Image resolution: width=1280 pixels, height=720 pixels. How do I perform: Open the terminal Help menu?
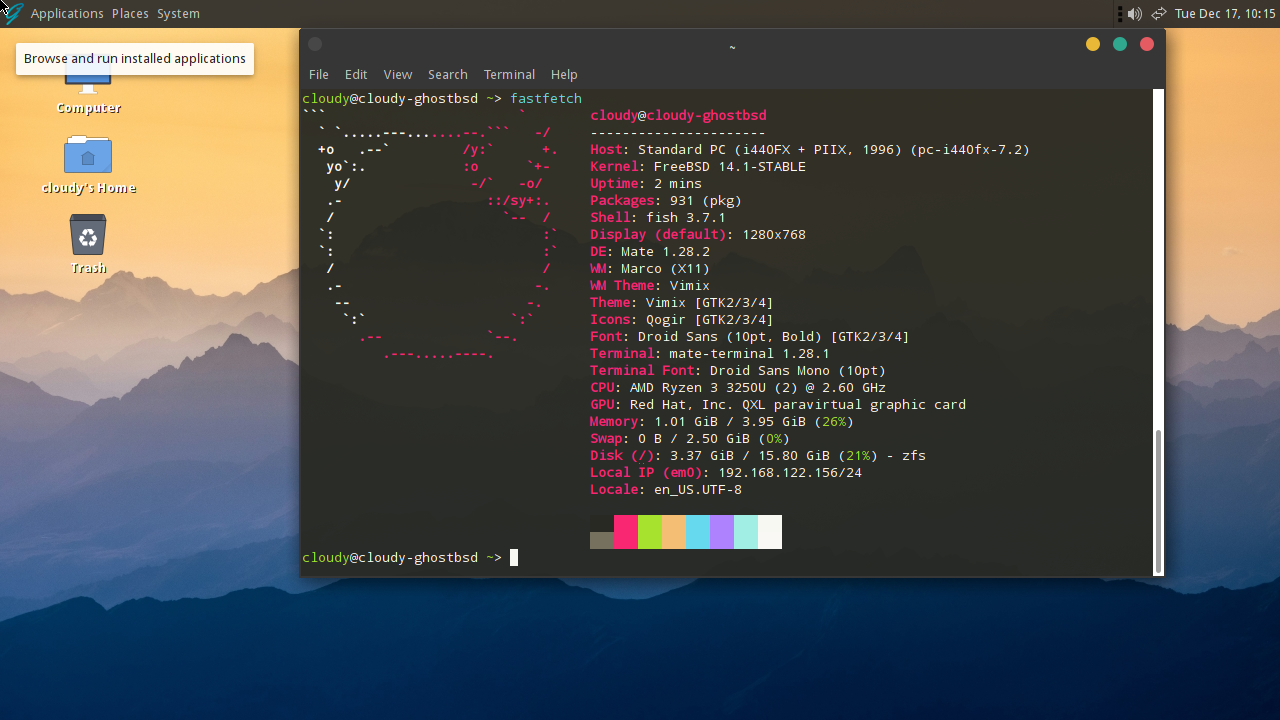click(x=564, y=74)
